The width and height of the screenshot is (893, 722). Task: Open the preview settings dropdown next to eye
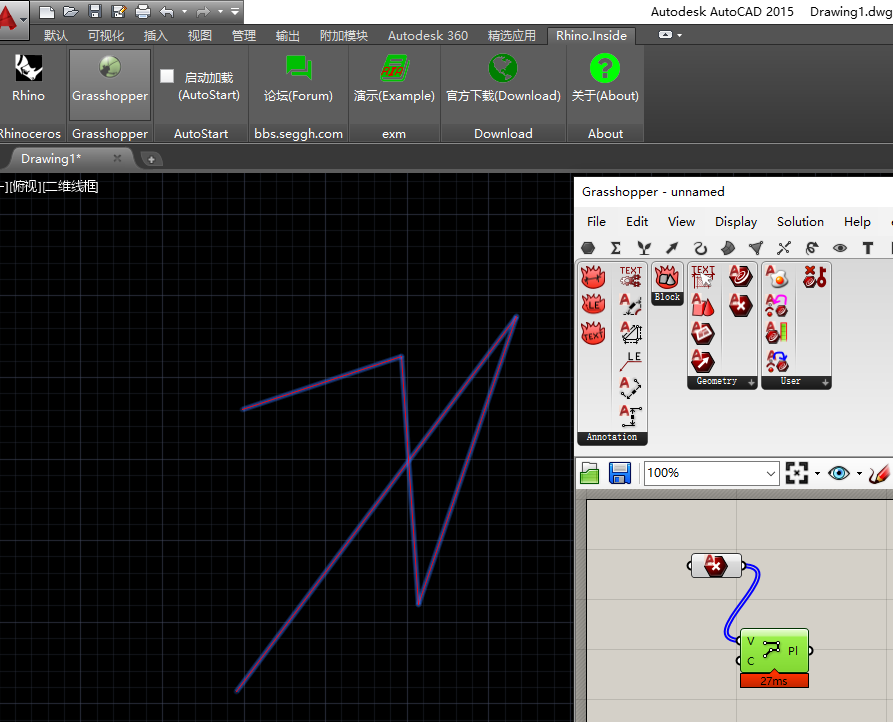[x=859, y=473]
